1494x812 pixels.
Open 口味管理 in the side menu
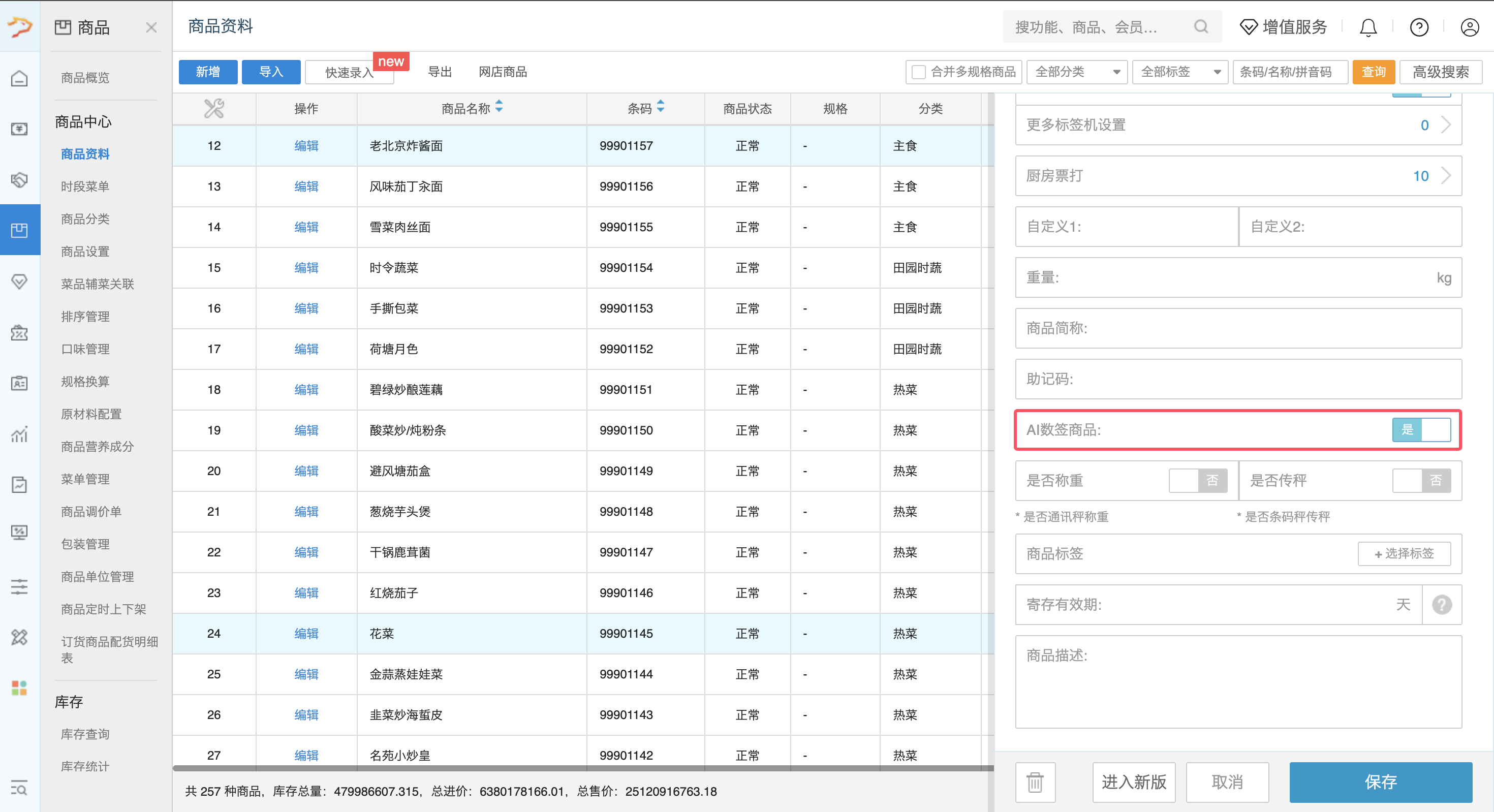click(85, 349)
